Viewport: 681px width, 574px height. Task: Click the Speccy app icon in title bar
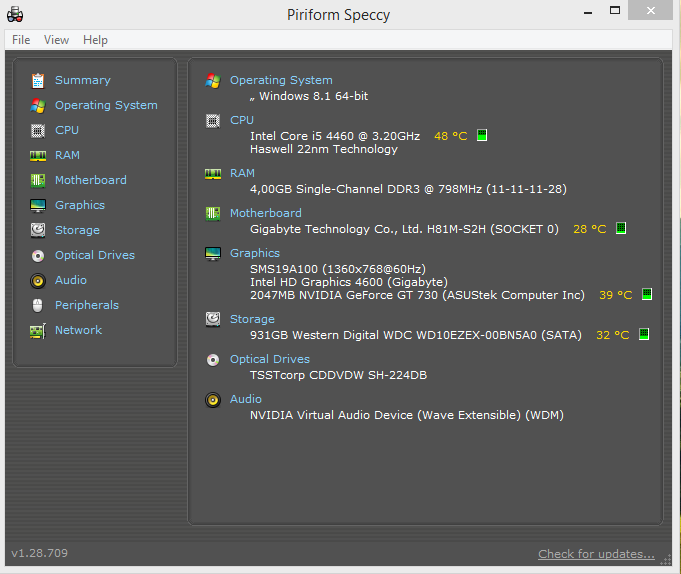pos(15,14)
